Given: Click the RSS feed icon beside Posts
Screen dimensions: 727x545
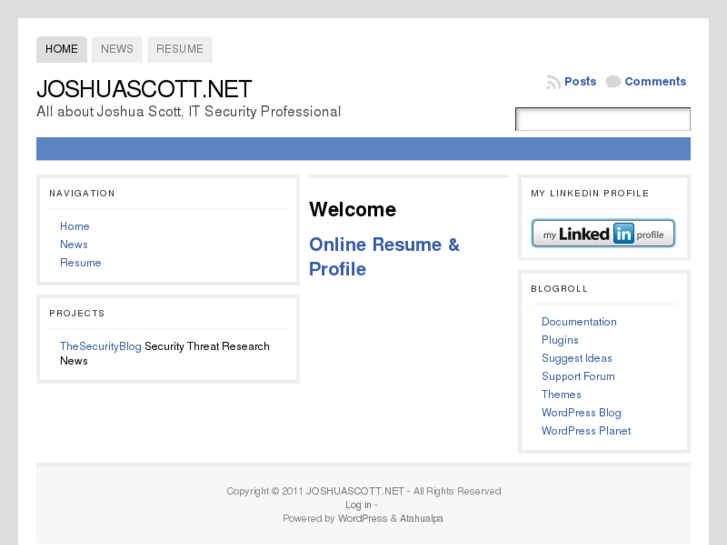Looking at the screenshot, I should coord(553,82).
